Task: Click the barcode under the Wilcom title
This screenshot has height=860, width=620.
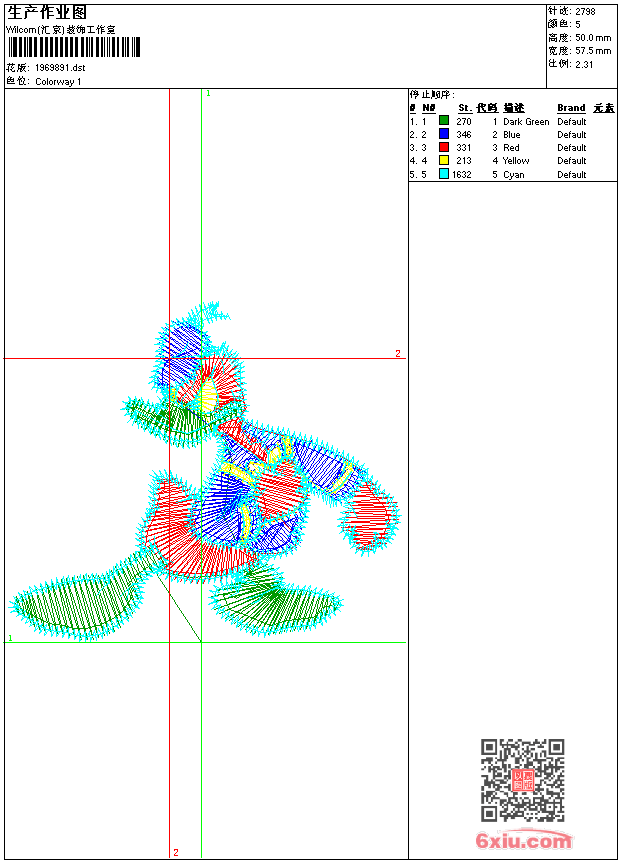Action: pos(74,47)
